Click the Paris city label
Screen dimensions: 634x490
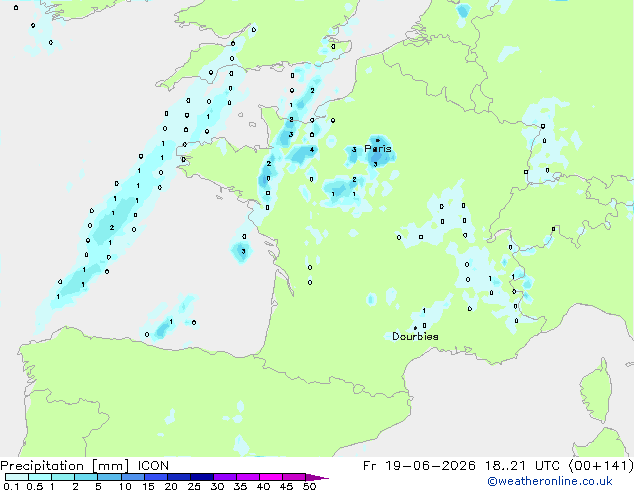coord(378,149)
